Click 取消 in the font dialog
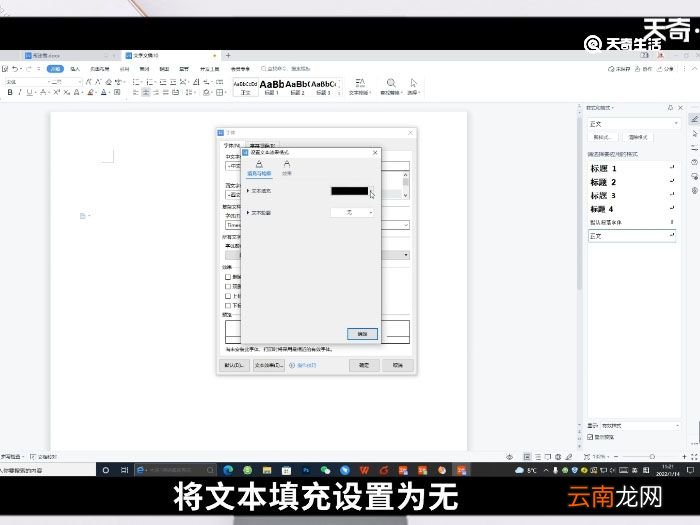 [x=398, y=365]
